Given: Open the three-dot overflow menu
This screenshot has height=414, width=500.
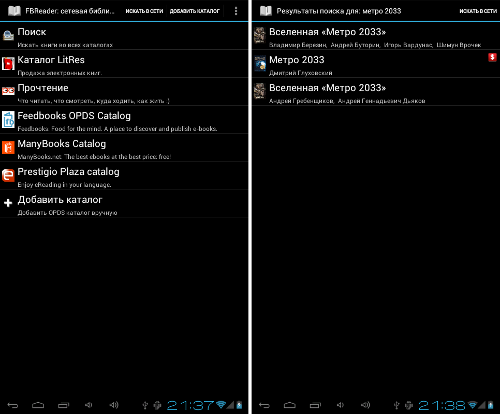Looking at the screenshot, I should point(236,11).
